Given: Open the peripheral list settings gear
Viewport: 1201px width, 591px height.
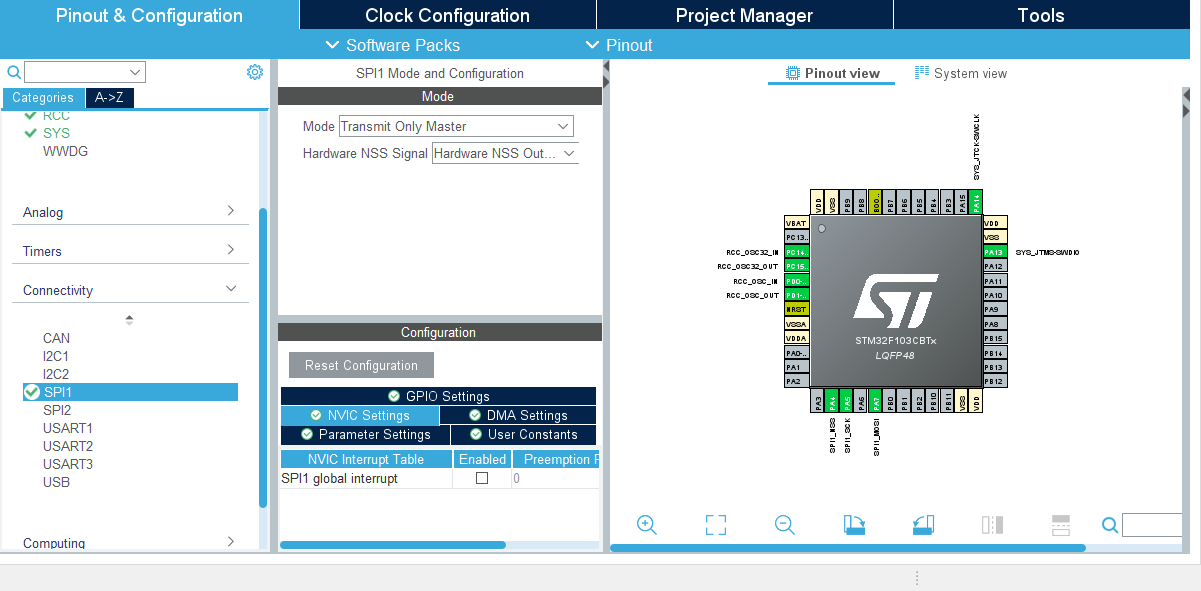Looking at the screenshot, I should click(x=255, y=72).
